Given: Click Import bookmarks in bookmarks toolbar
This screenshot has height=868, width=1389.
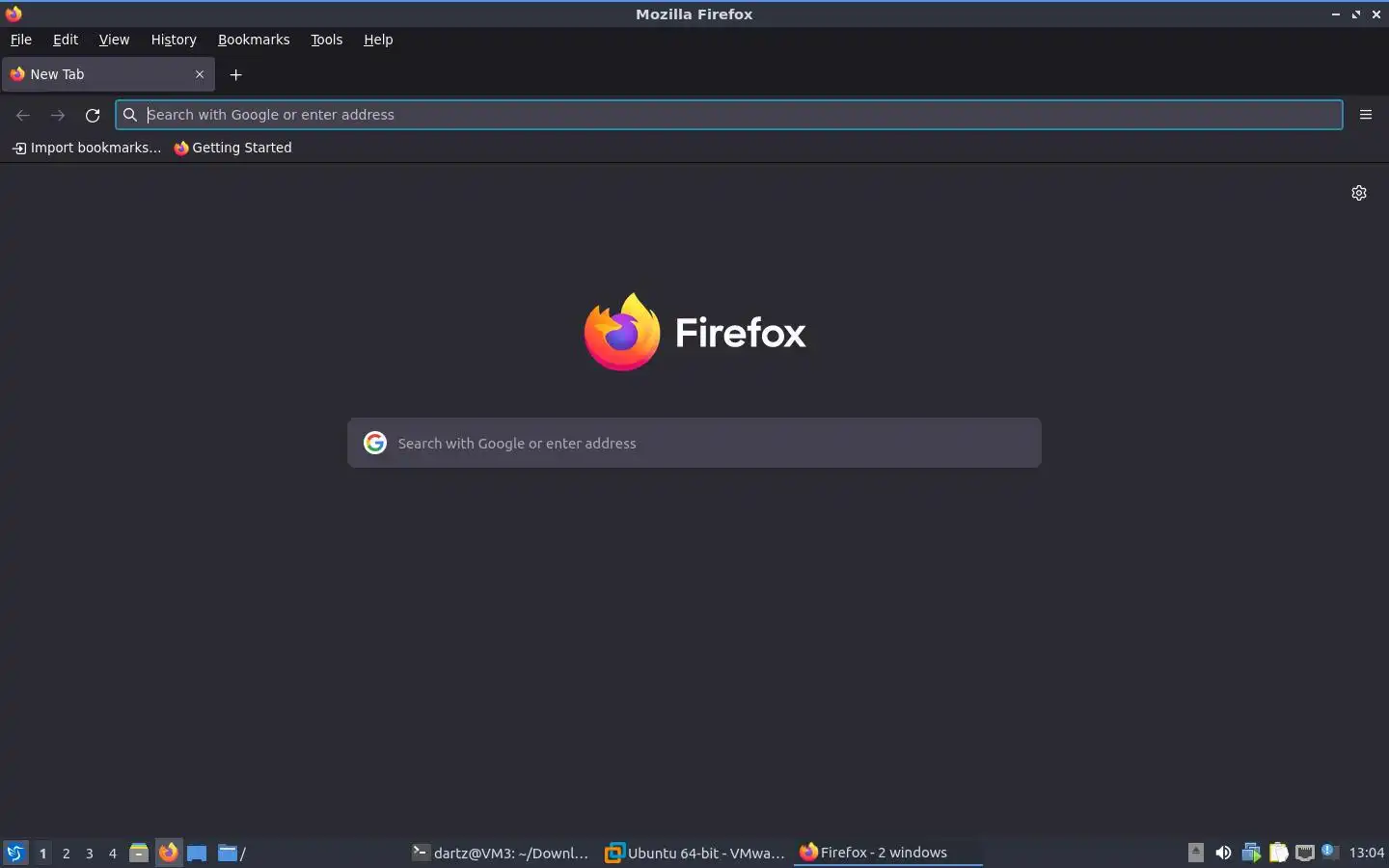Looking at the screenshot, I should 87,148.
